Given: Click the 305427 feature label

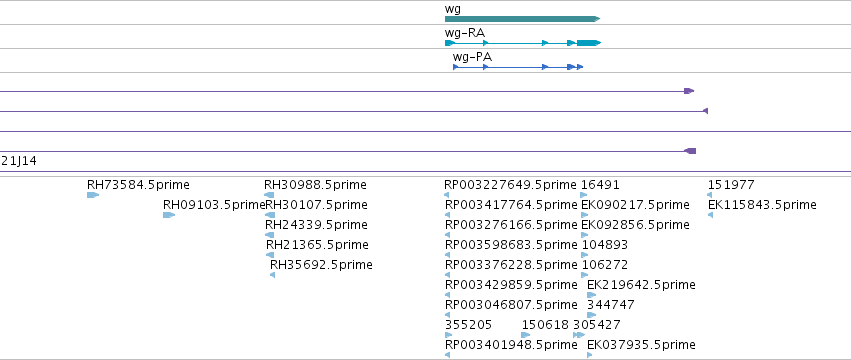Looking at the screenshot, I should pos(596,325).
